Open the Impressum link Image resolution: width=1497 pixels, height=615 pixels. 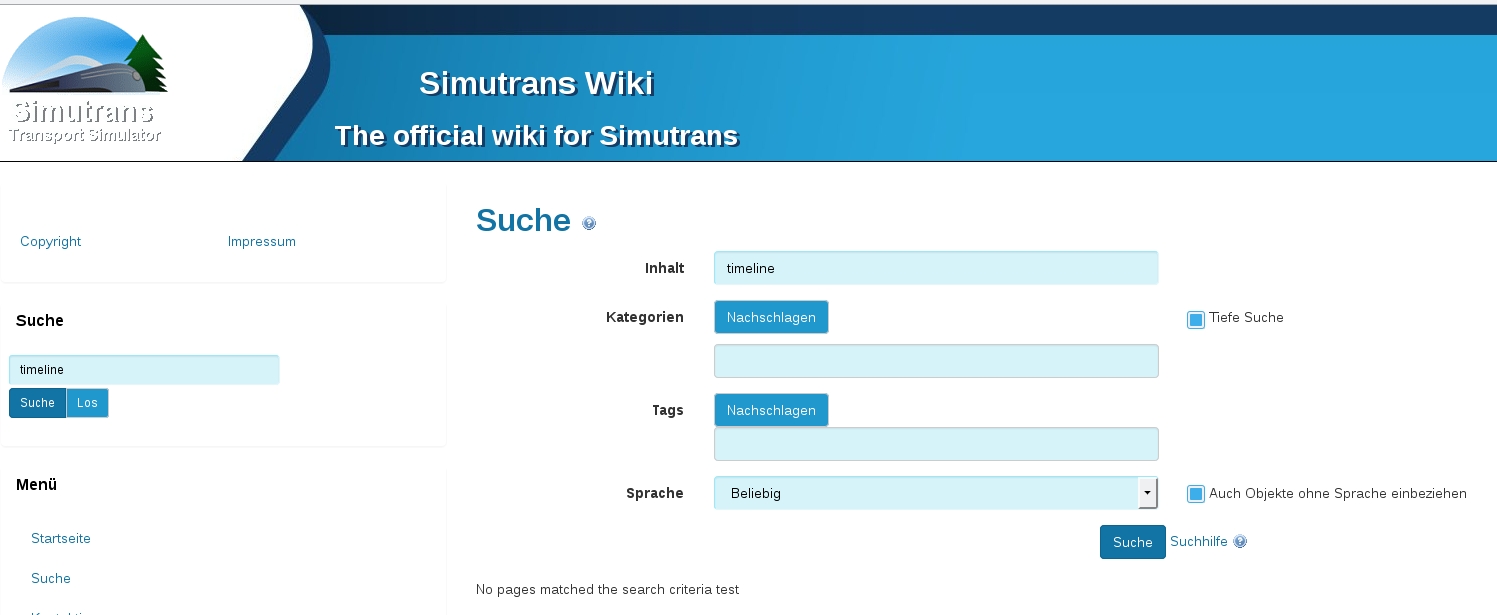click(262, 241)
